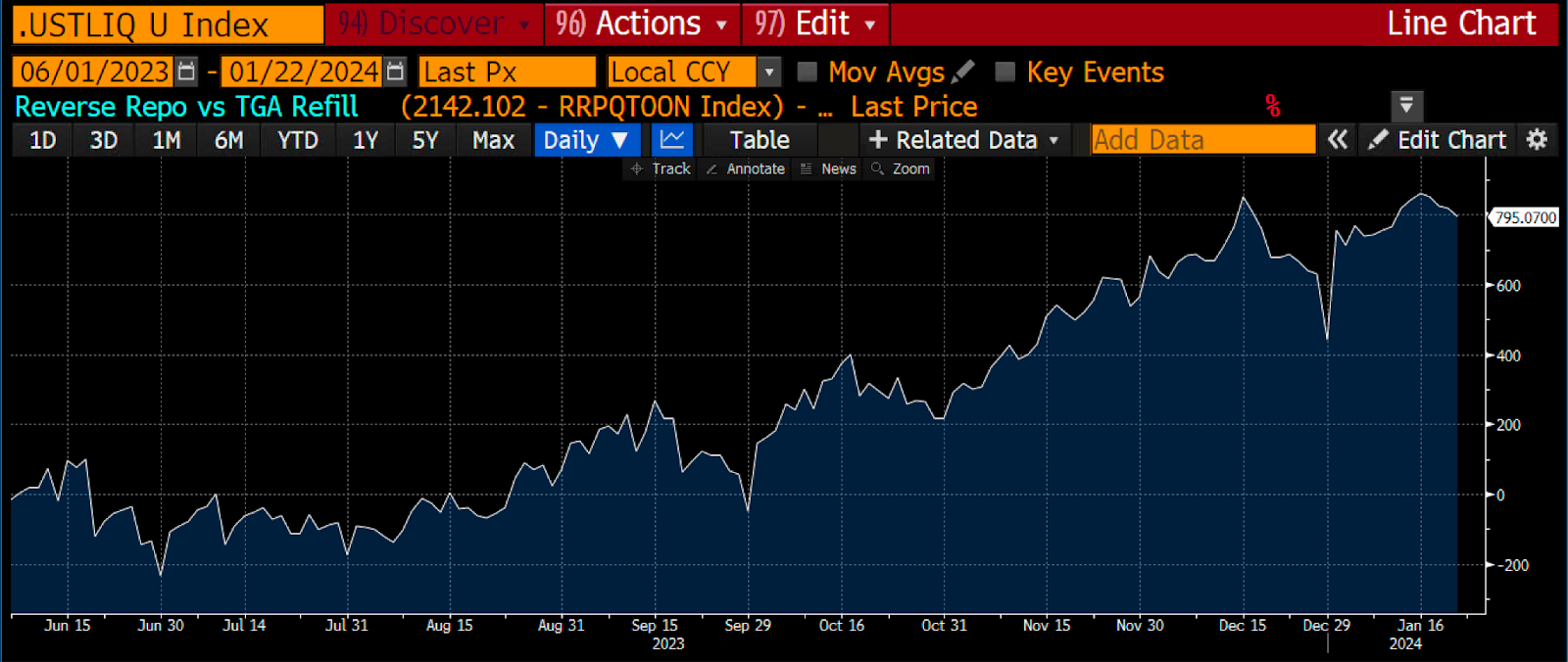This screenshot has height=662, width=1568.
Task: Click the Mov Avgs pencil edit icon
Action: (963, 71)
